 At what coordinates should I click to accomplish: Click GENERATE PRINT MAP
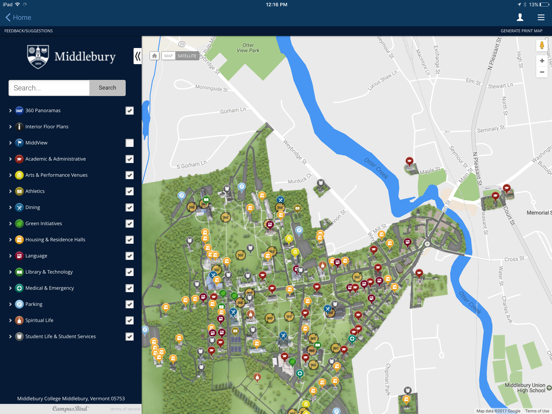[521, 31]
